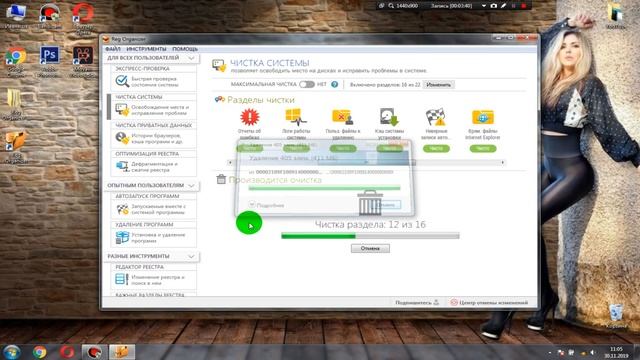
Task: Click the volume icon in system tray
Action: tap(593, 352)
